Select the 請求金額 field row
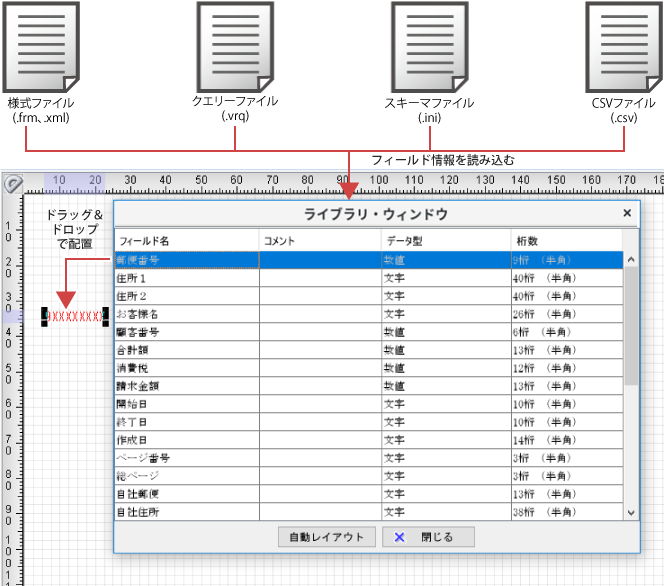Viewport: 665px width, 586px height. [x=186, y=385]
